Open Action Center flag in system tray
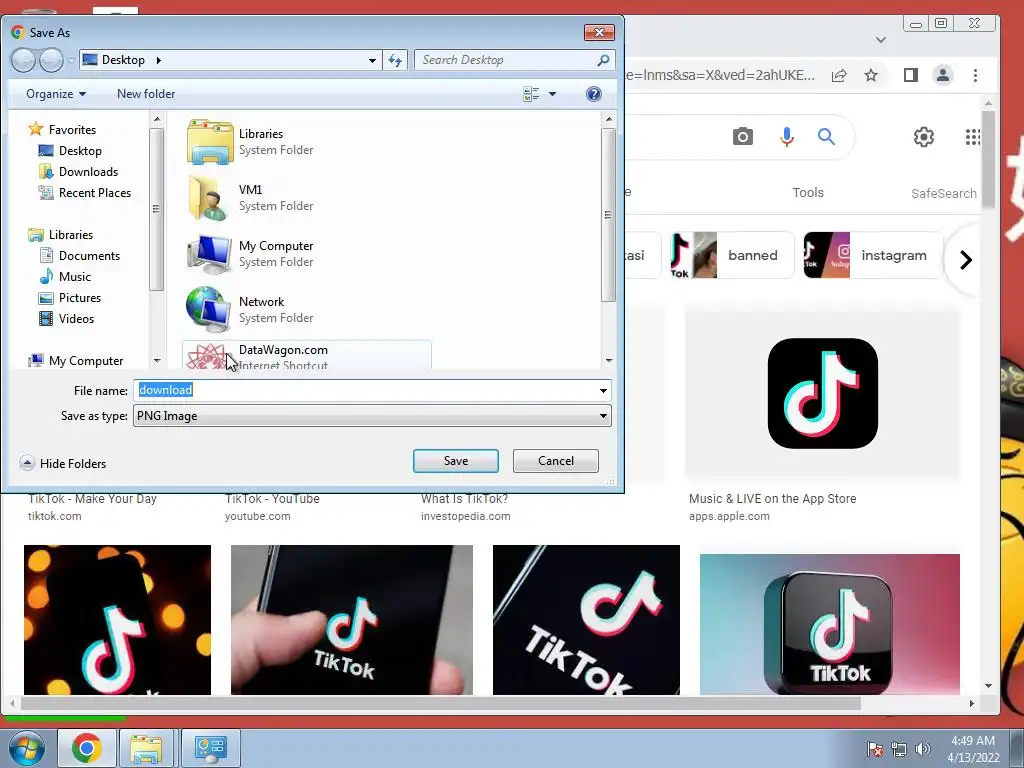The height and width of the screenshot is (768, 1024). click(875, 749)
